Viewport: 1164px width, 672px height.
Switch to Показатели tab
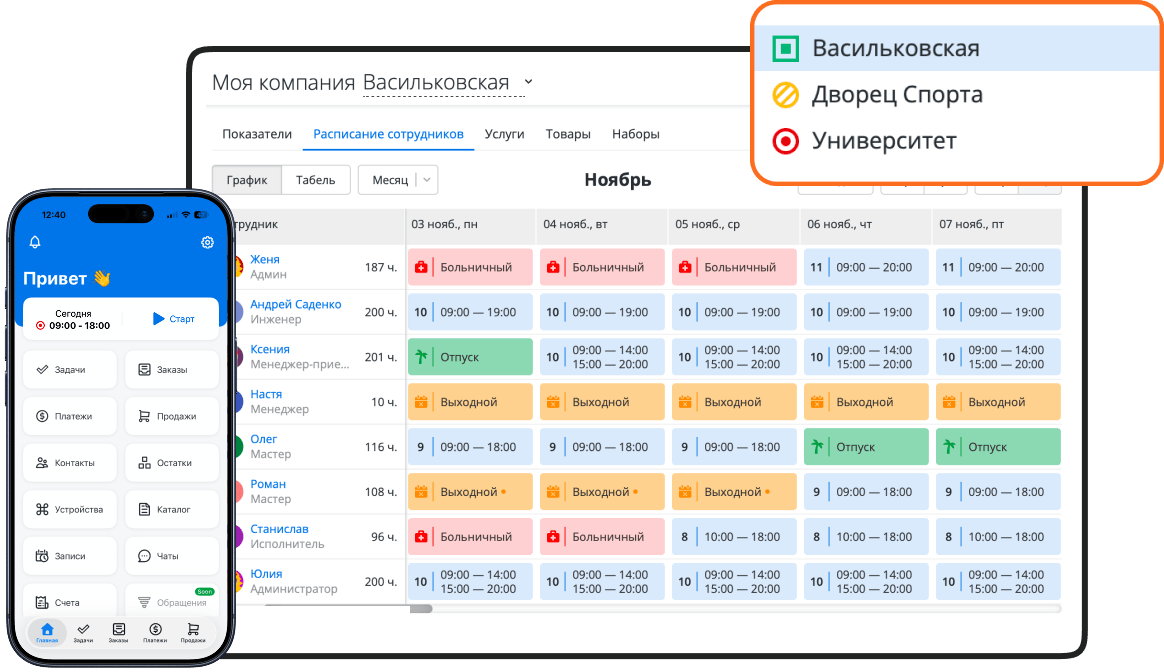(x=257, y=134)
